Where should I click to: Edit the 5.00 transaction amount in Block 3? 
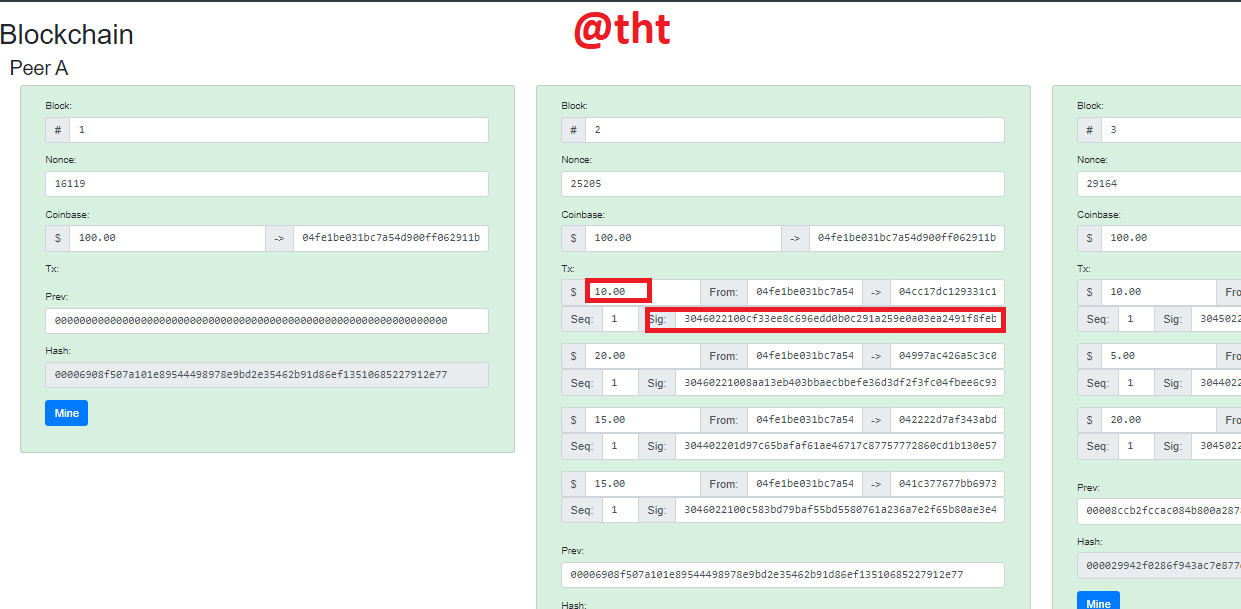coord(1159,356)
